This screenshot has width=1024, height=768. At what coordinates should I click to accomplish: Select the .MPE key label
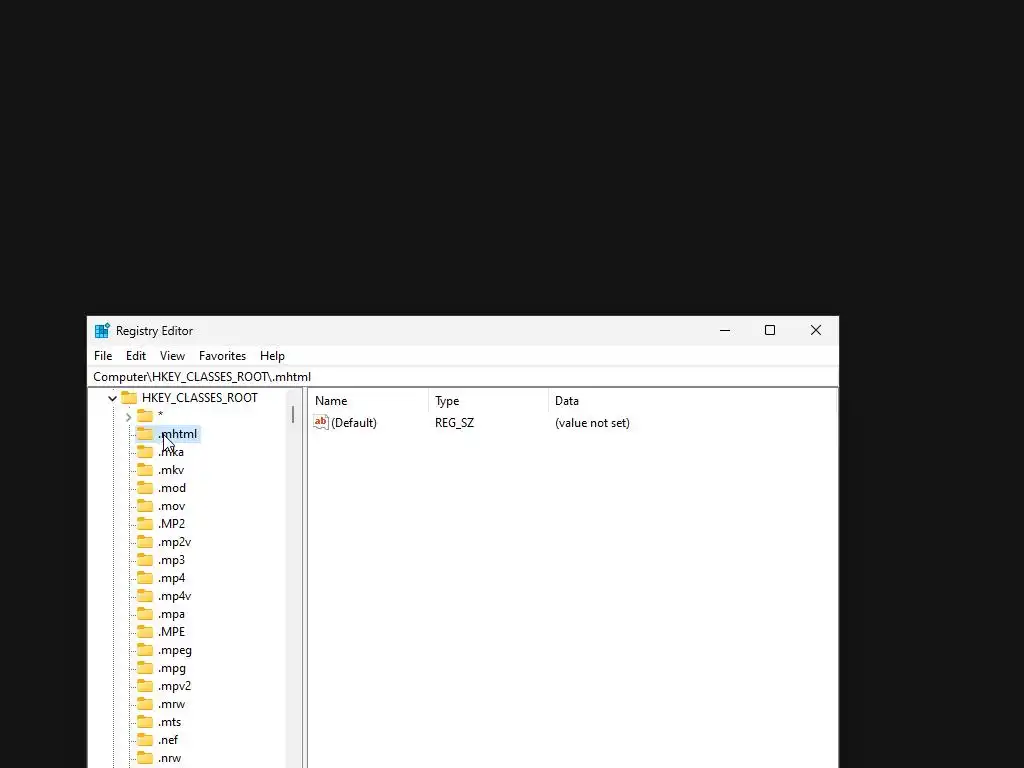click(171, 632)
